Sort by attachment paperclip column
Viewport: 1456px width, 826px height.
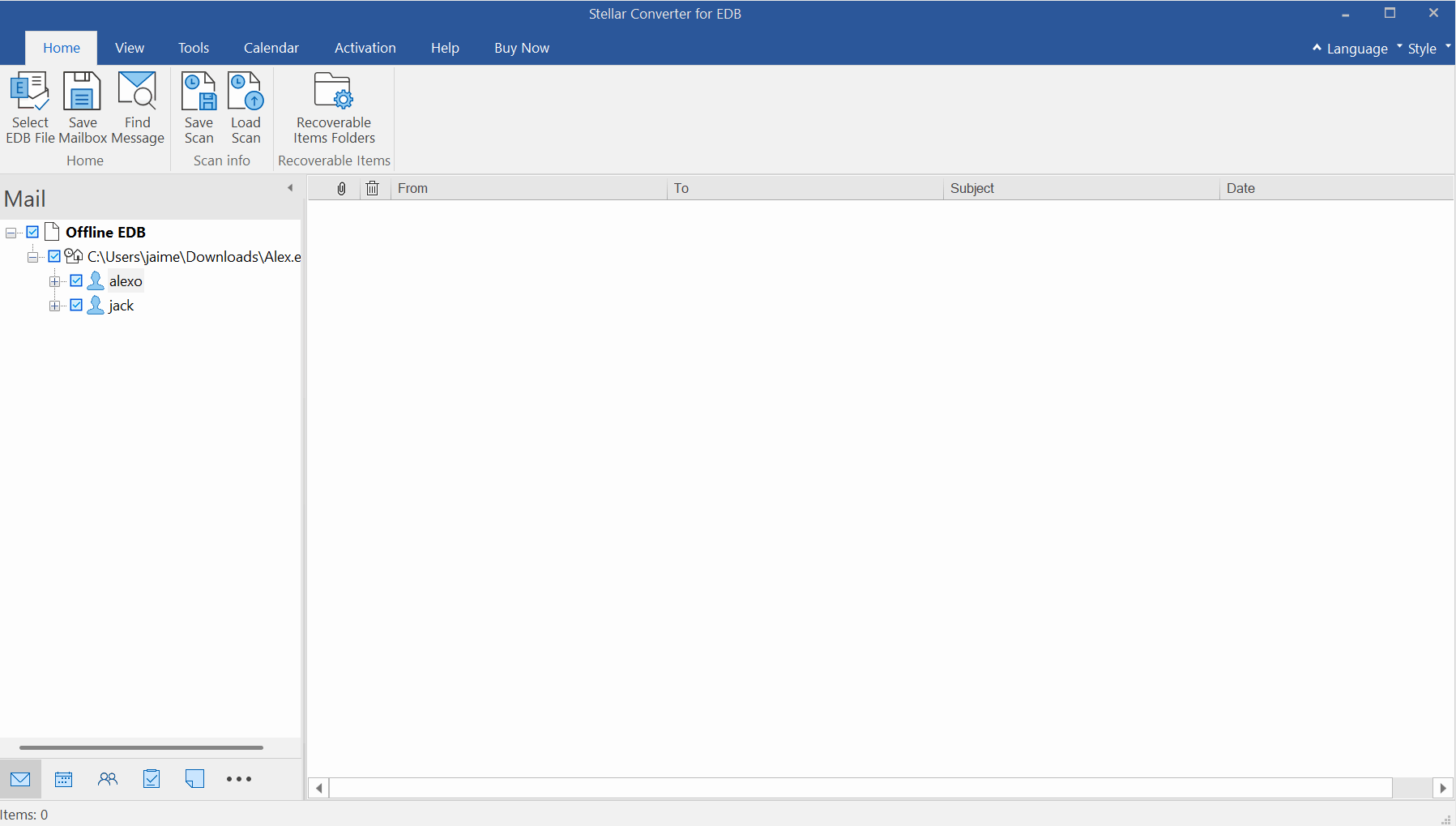click(x=342, y=188)
